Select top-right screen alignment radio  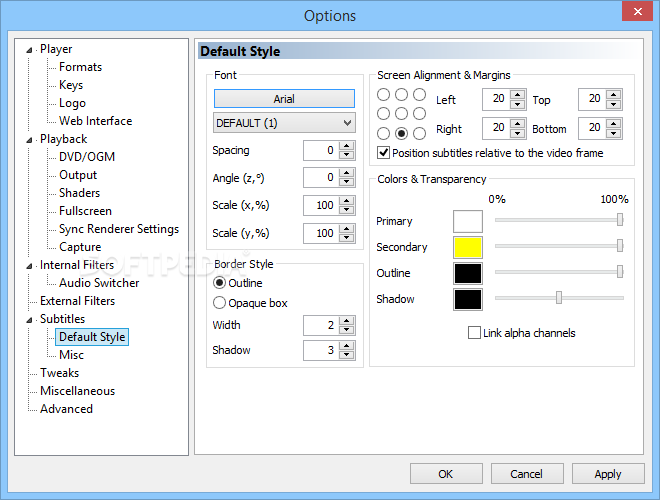[x=419, y=95]
